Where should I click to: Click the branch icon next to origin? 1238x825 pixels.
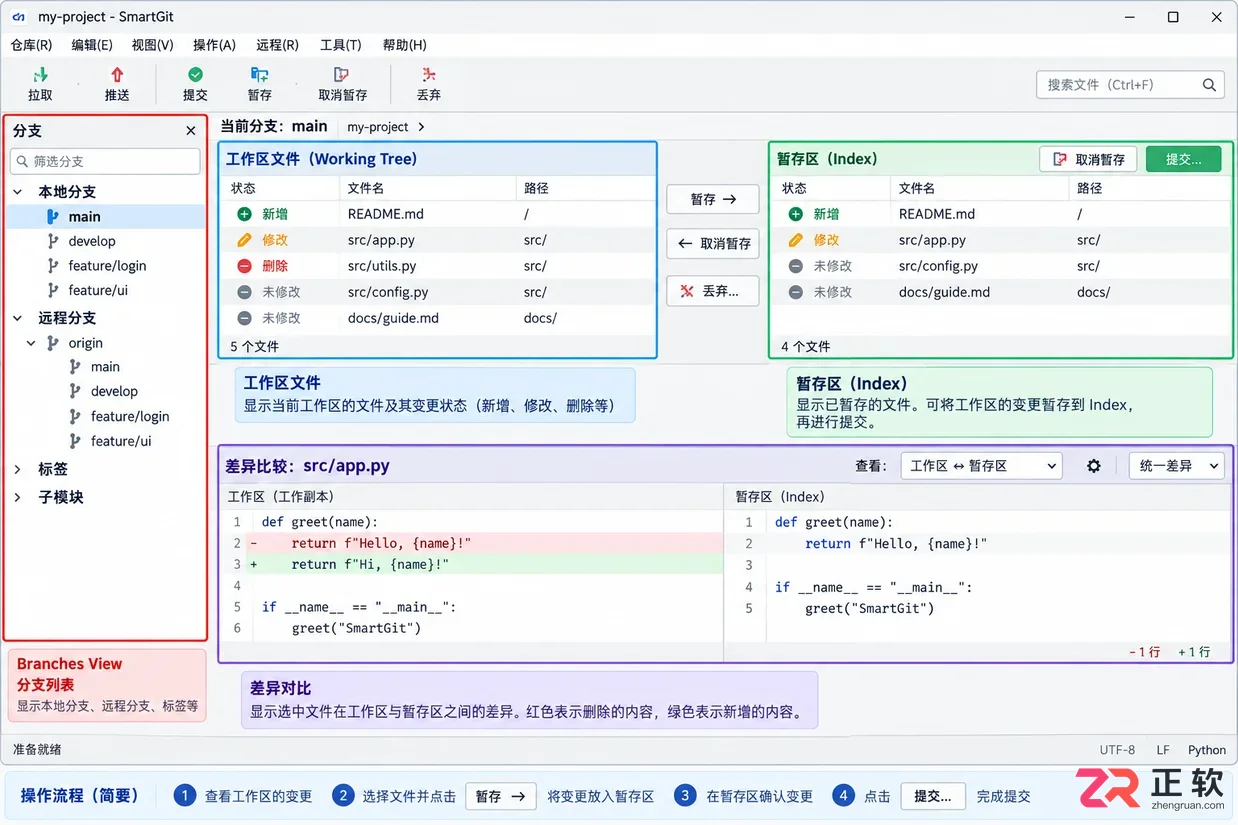click(x=53, y=343)
